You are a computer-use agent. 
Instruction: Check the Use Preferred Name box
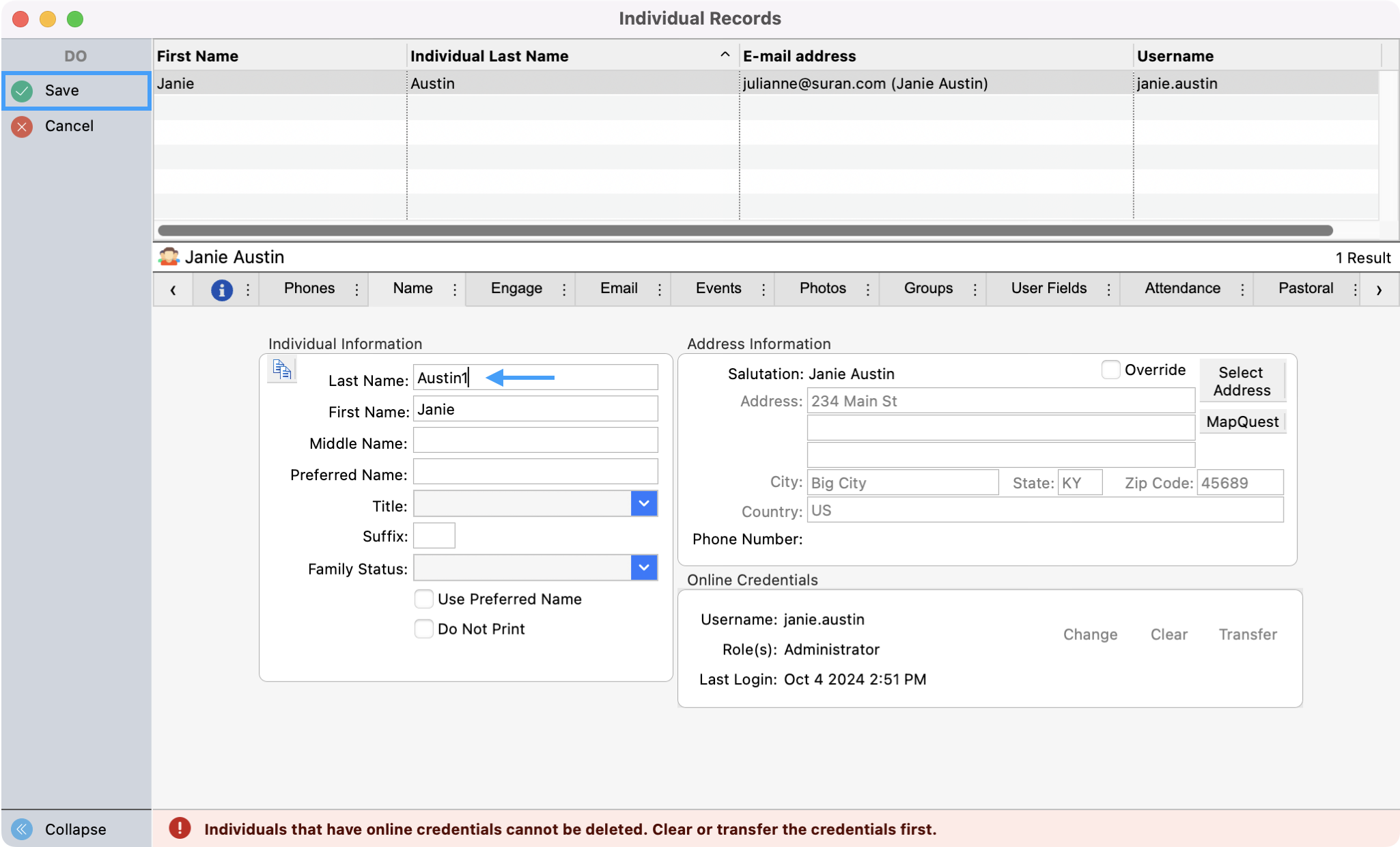(x=424, y=599)
